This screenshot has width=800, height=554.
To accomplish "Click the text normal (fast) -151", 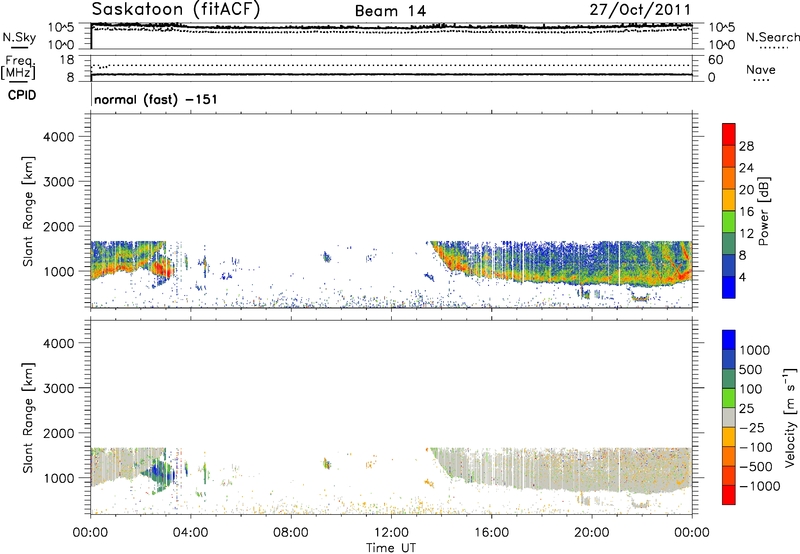I will [x=156, y=99].
